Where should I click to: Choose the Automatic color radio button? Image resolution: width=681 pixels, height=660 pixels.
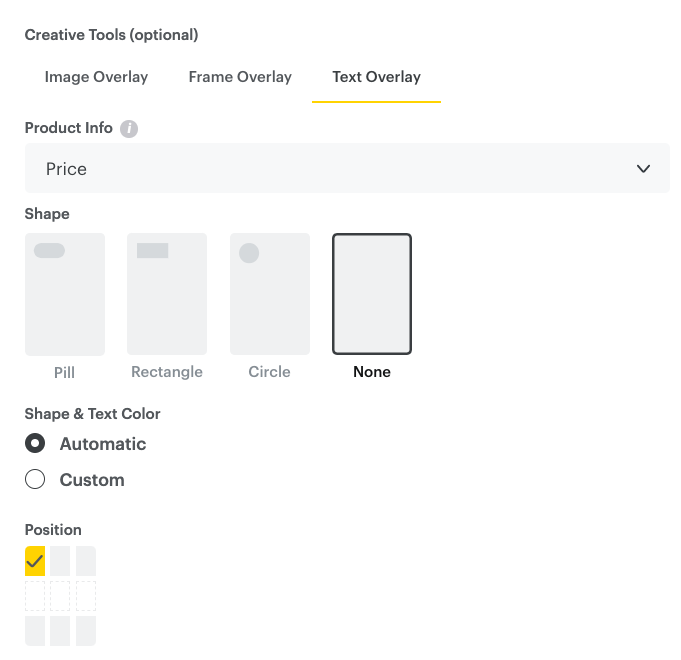pos(35,444)
